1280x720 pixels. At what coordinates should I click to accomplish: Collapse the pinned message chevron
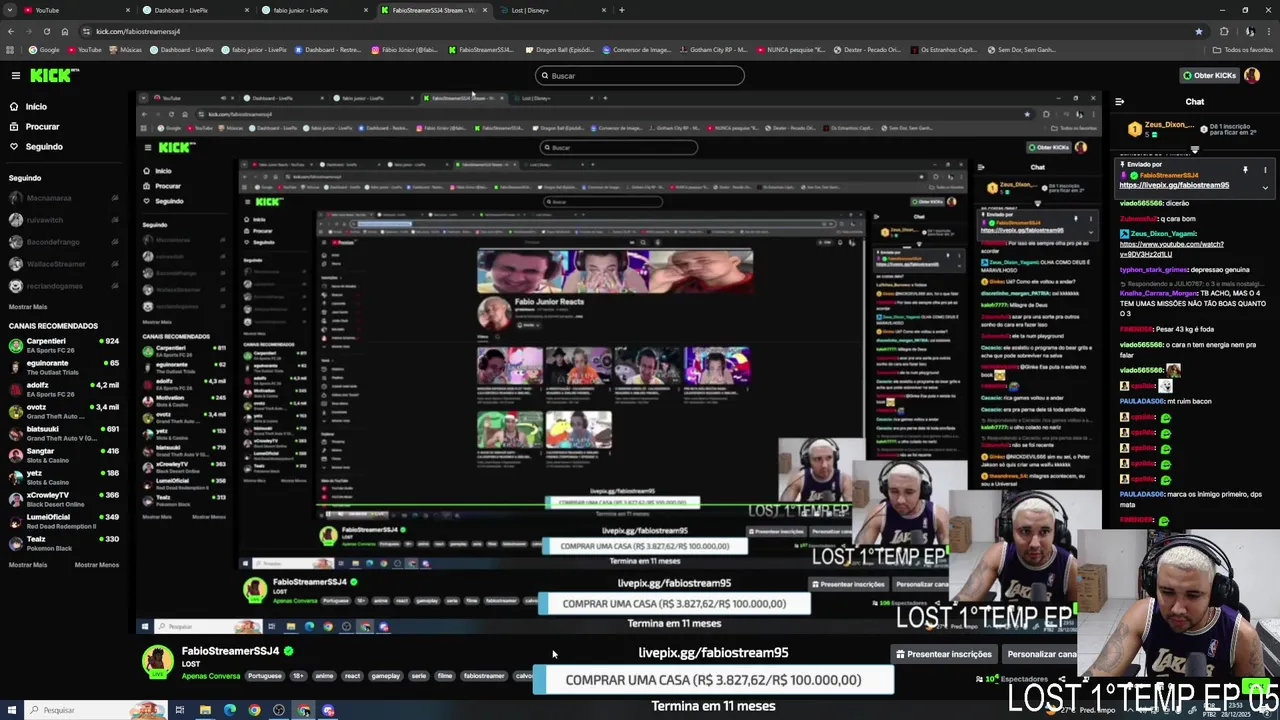pos(1265,187)
